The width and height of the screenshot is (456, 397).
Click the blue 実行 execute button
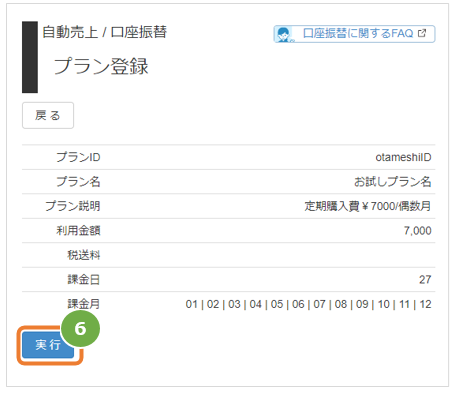click(x=48, y=345)
